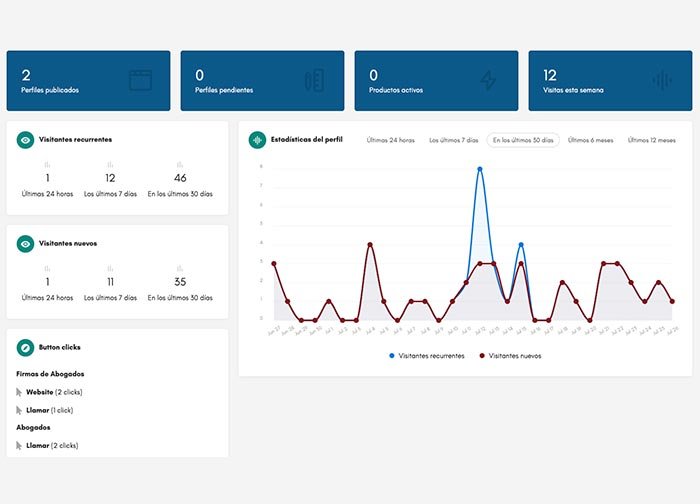Click the green icon beside Estadísticas del perfil
Viewport: 700px width, 504px height.
(257, 140)
